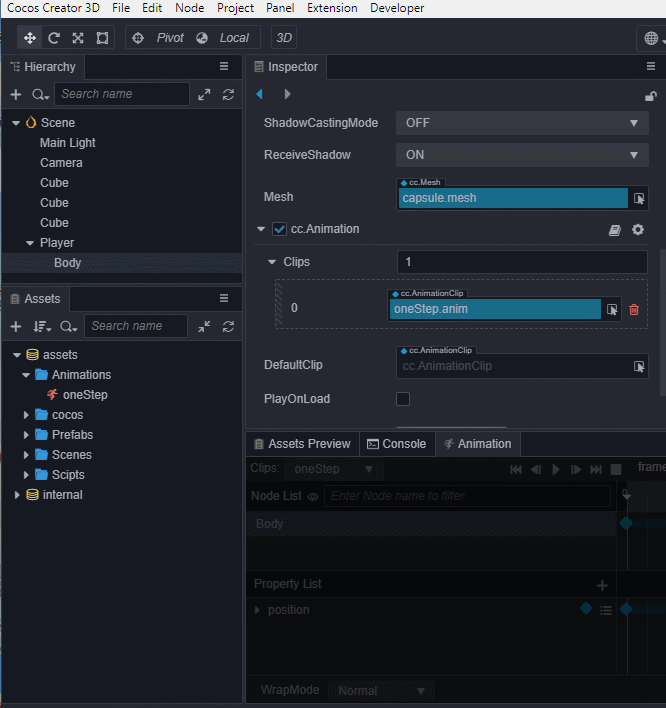Open the Assets sort dropdown
Image resolution: width=666 pixels, height=708 pixels.
42,326
